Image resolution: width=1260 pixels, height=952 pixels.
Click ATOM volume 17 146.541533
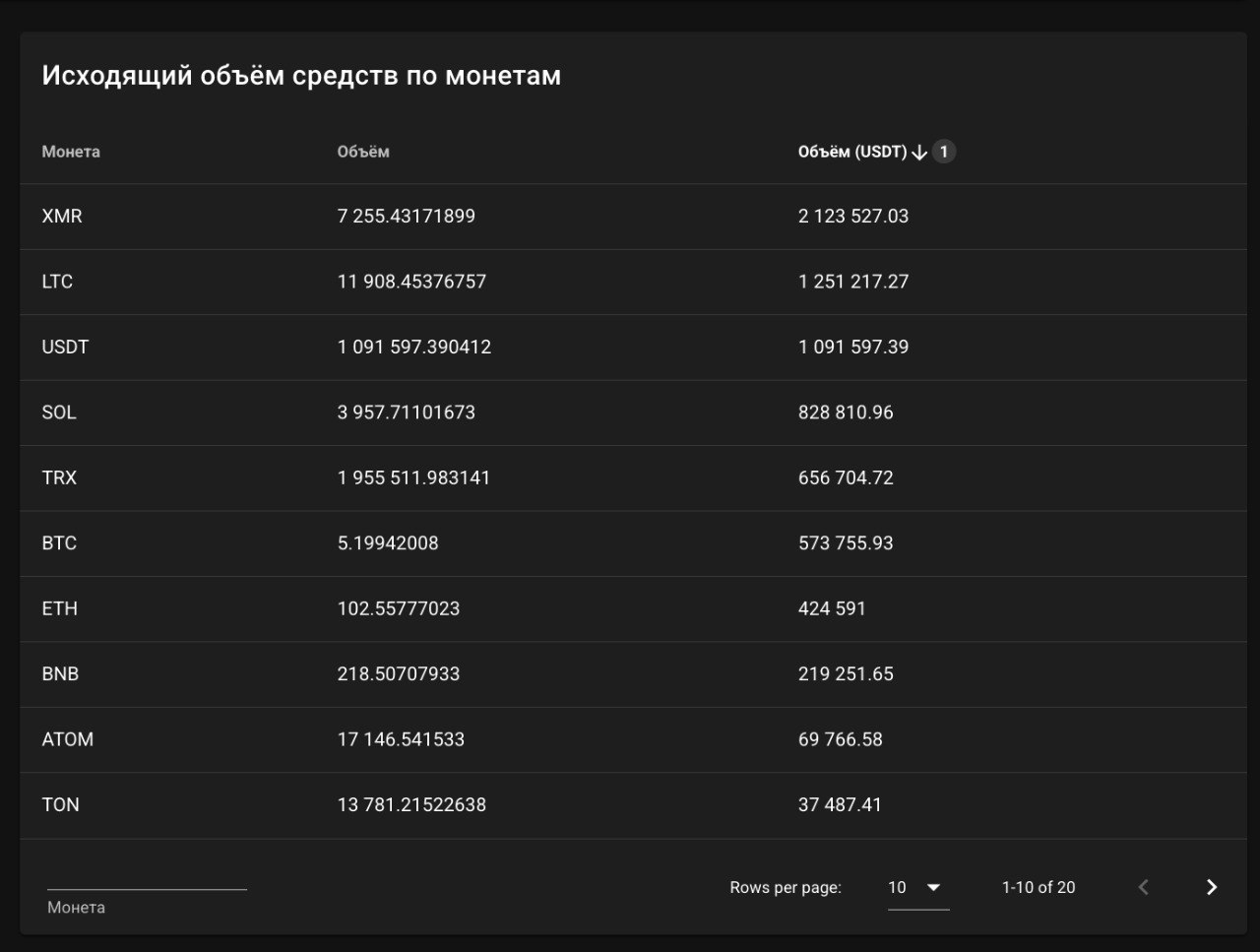(x=401, y=739)
